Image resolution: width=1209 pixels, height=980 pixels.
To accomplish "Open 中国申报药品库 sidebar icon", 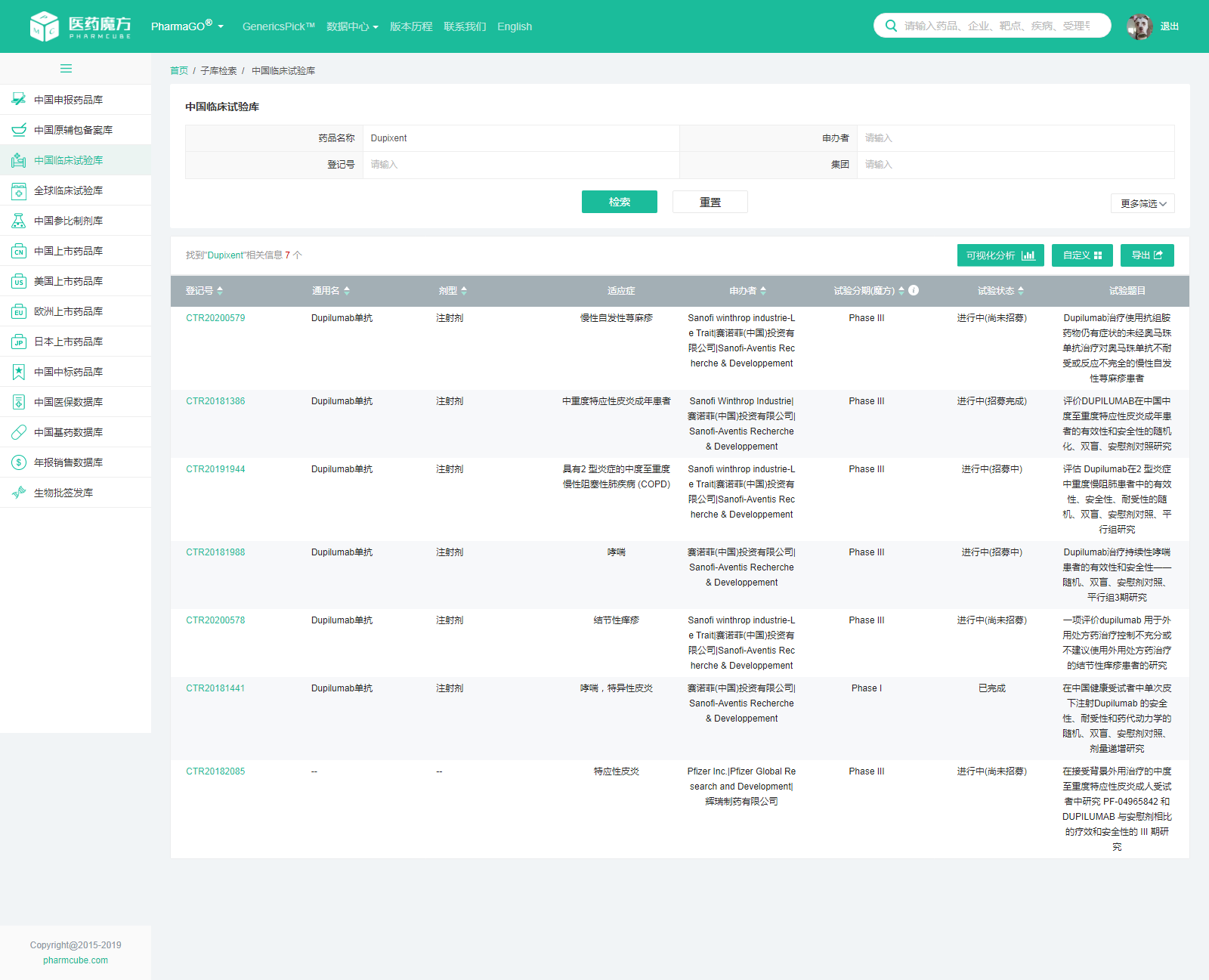I will pyautogui.click(x=19, y=100).
